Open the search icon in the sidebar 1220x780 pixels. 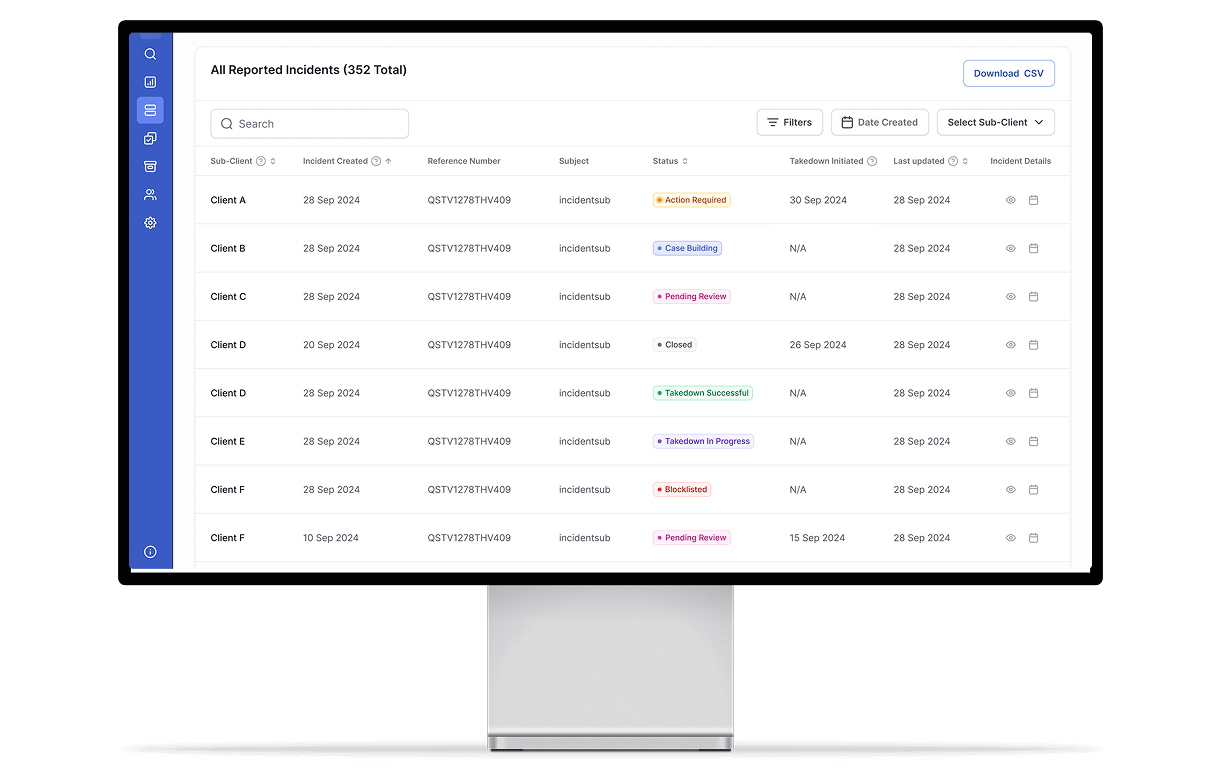tap(150, 53)
